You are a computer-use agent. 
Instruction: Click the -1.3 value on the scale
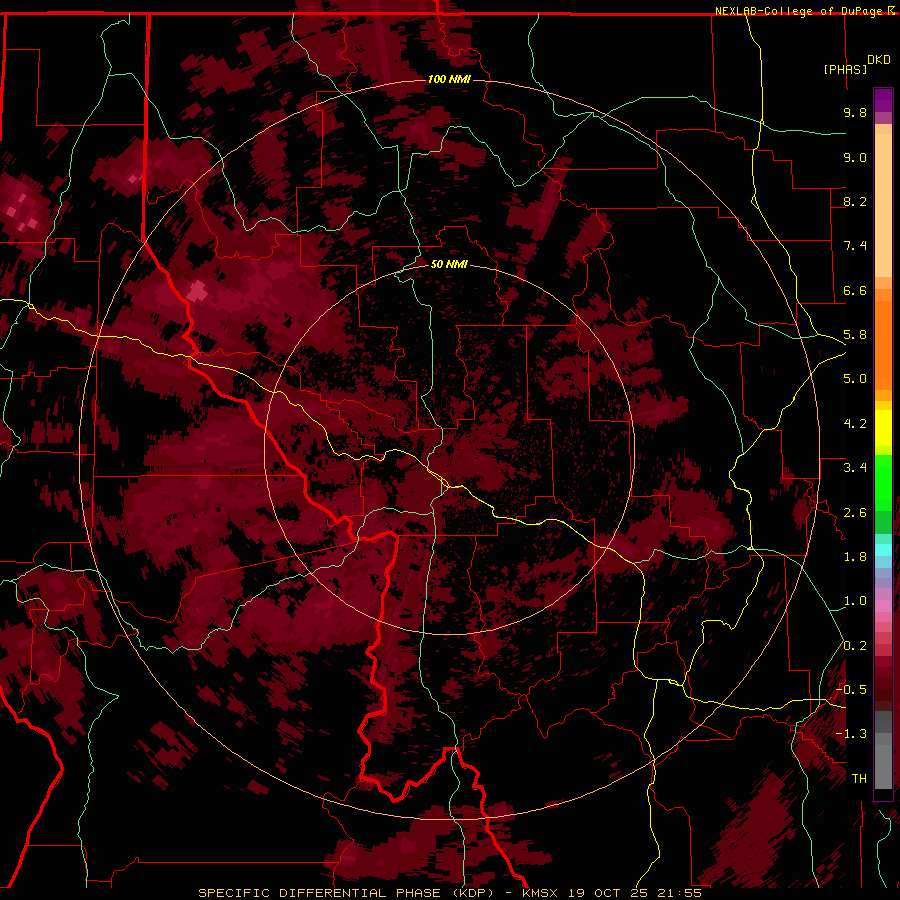click(x=851, y=734)
